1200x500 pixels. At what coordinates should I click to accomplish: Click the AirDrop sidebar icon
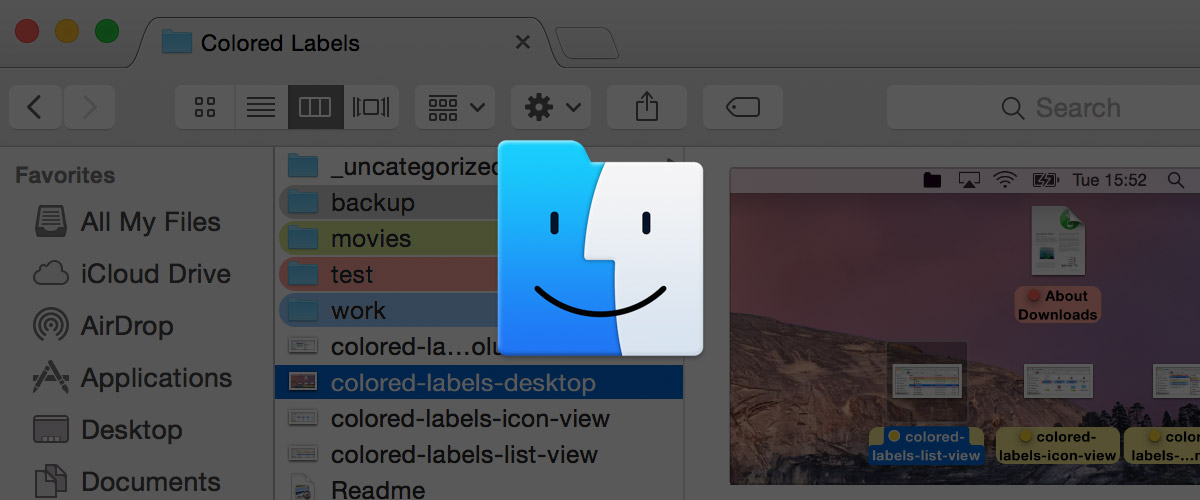tap(51, 326)
